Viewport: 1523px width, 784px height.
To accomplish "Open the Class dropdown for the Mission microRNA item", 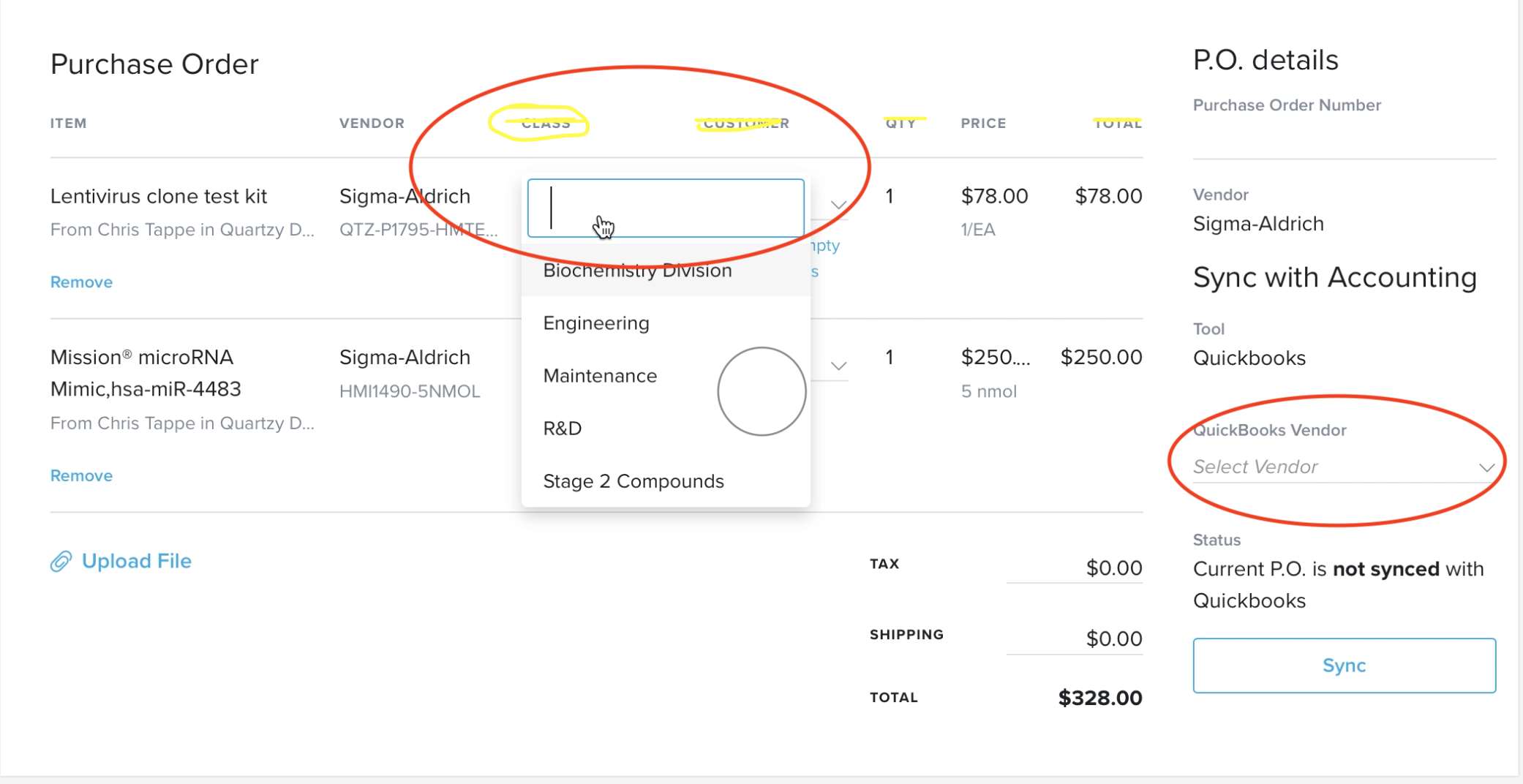I will tap(838, 366).
